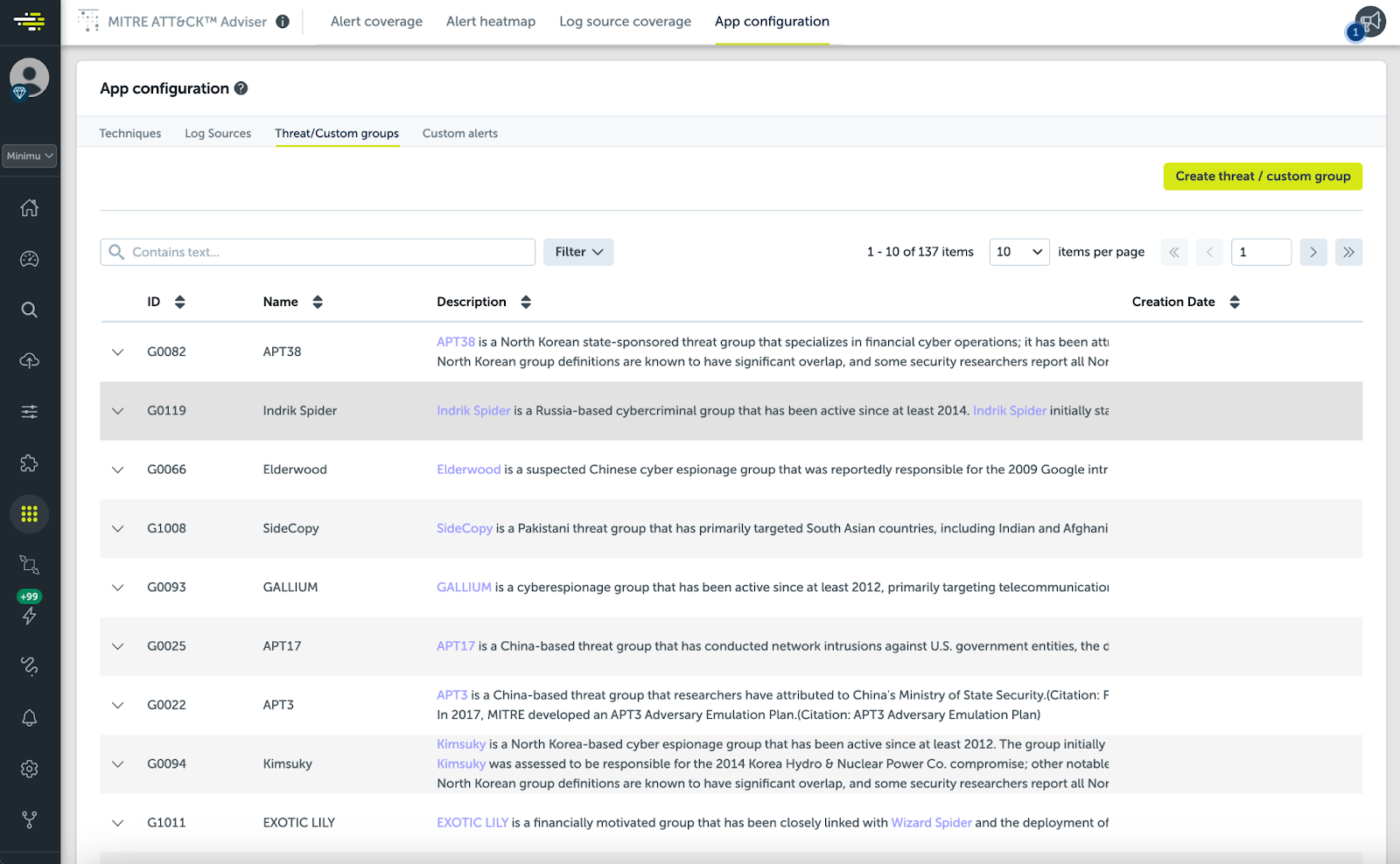Open the Log Sources sub-tab
Image resolution: width=1400 pixels, height=864 pixels.
coord(218,133)
